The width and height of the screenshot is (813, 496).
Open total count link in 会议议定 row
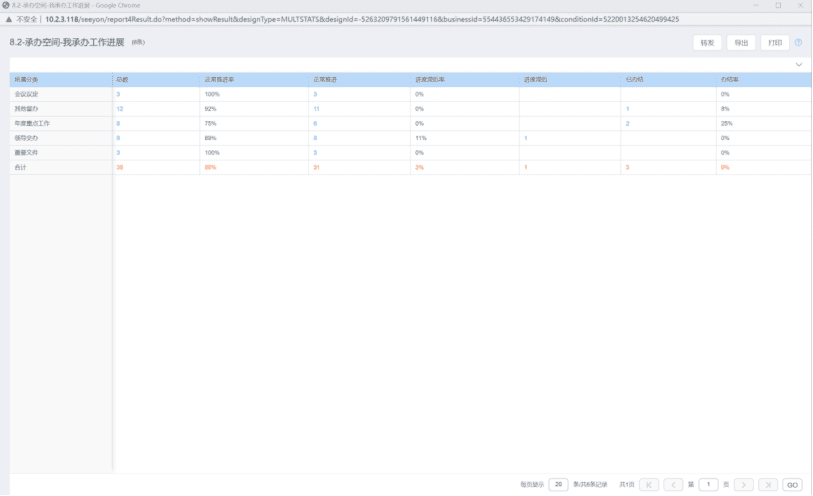click(x=118, y=94)
